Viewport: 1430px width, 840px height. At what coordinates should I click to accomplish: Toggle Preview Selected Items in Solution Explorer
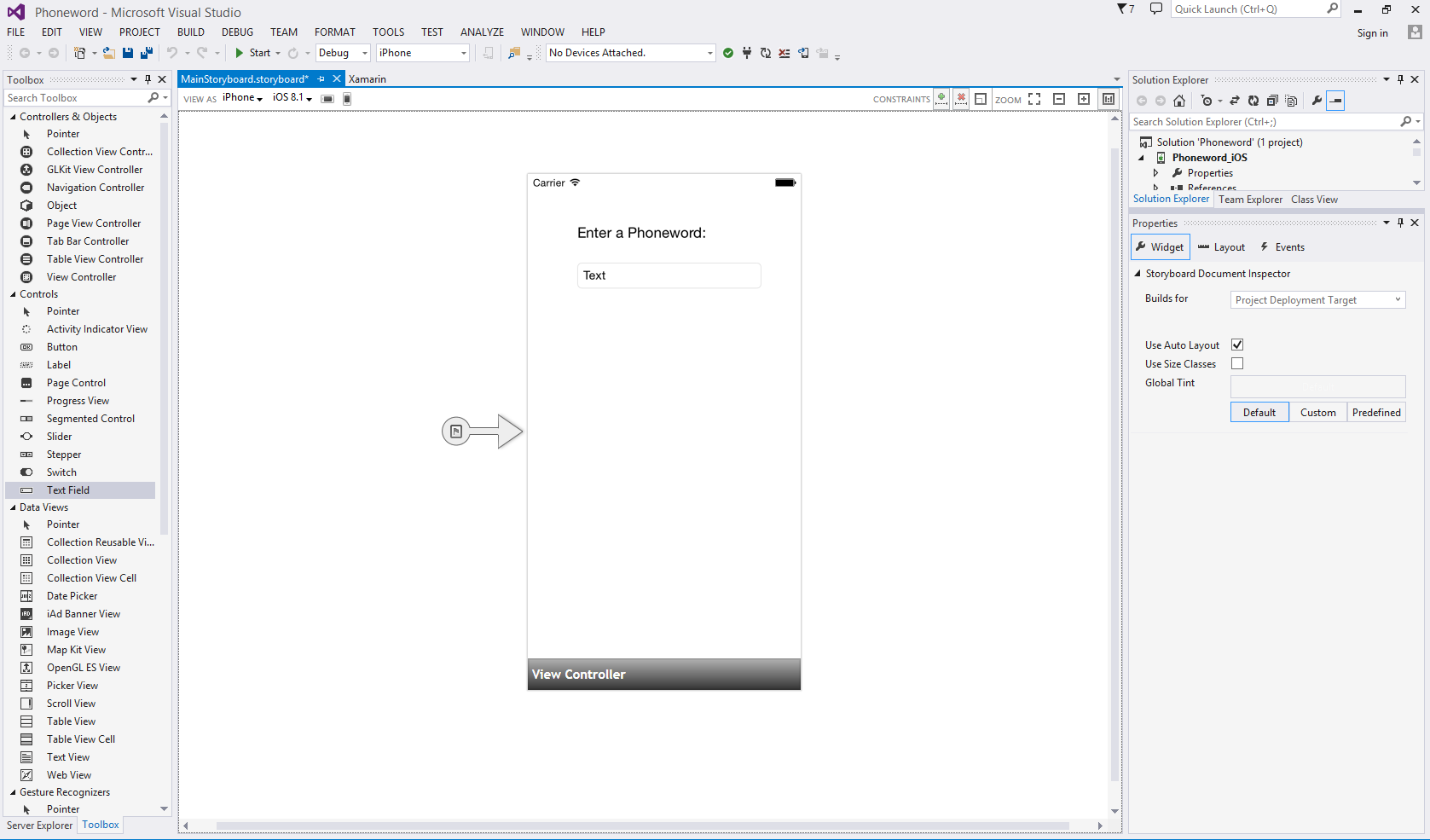[1335, 101]
